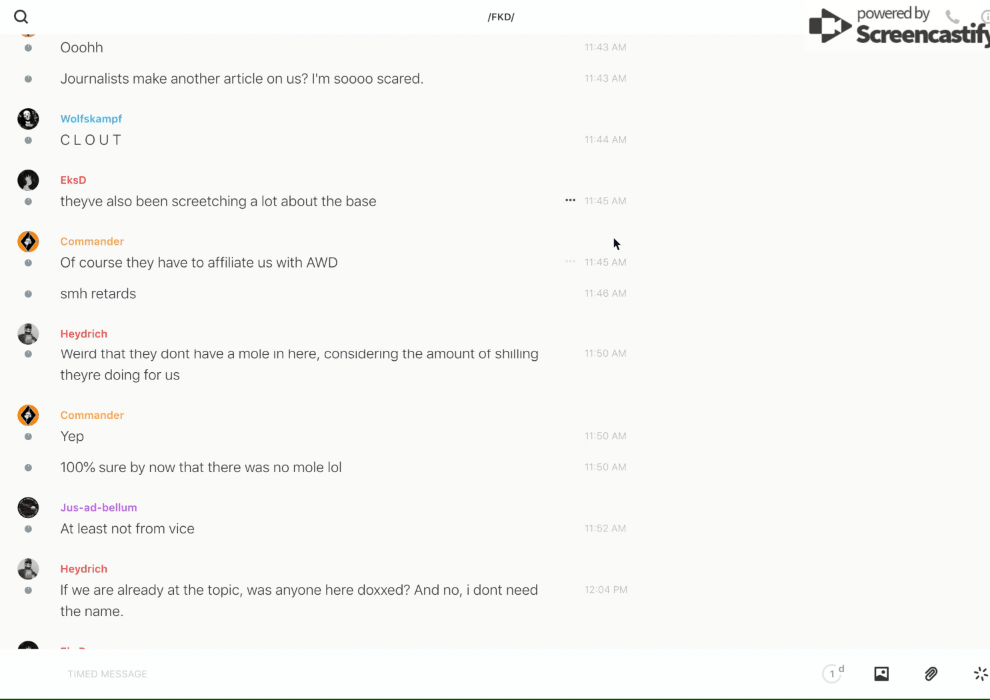
Task: Open the conversation search magnifier
Action: [x=21, y=17]
